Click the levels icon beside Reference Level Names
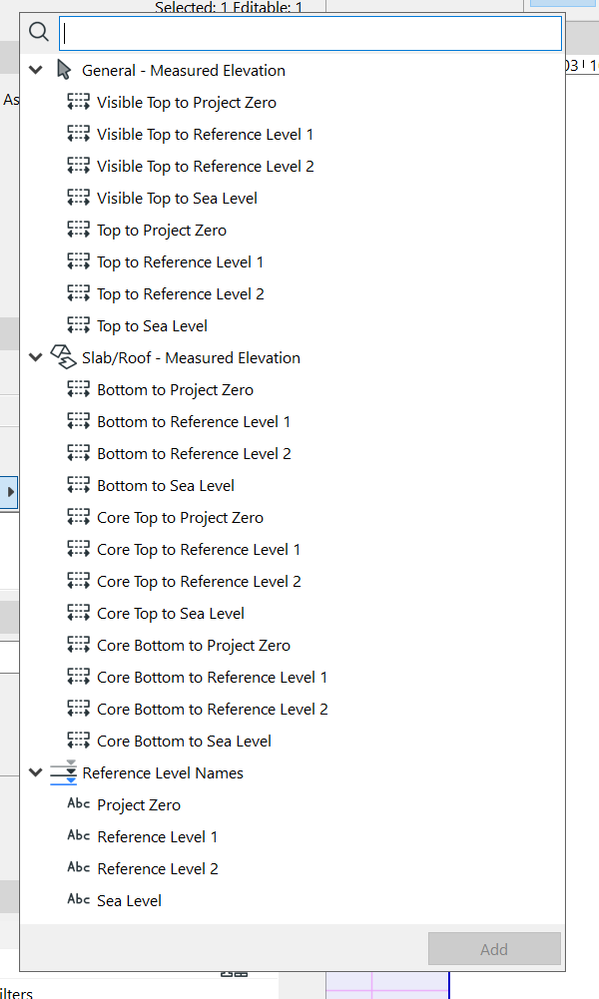This screenshot has width=599, height=999. pyautogui.click(x=63, y=772)
